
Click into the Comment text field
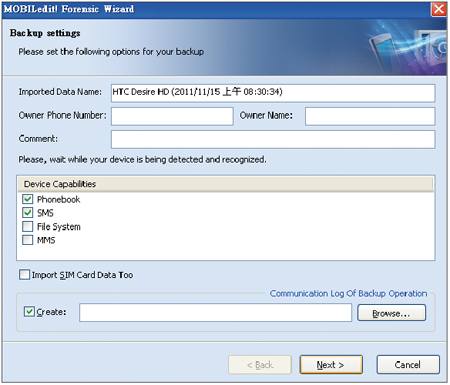(273, 139)
